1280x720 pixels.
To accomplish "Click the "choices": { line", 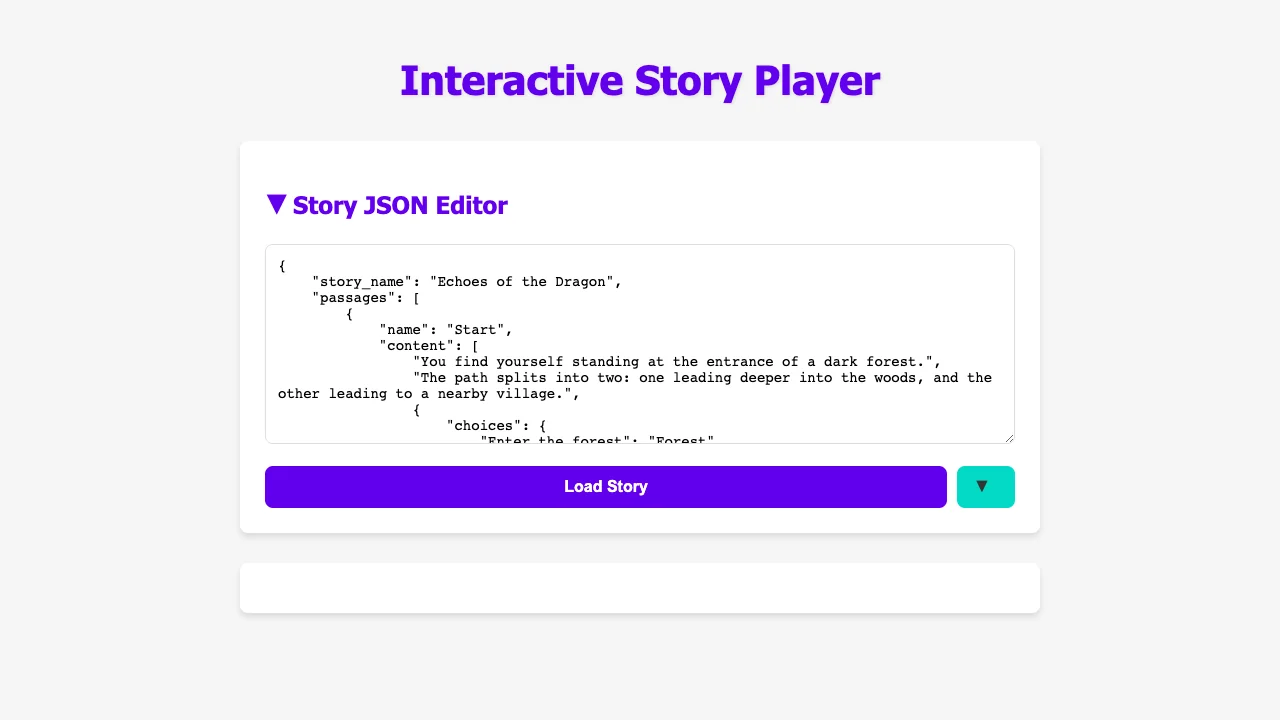I will (496, 426).
